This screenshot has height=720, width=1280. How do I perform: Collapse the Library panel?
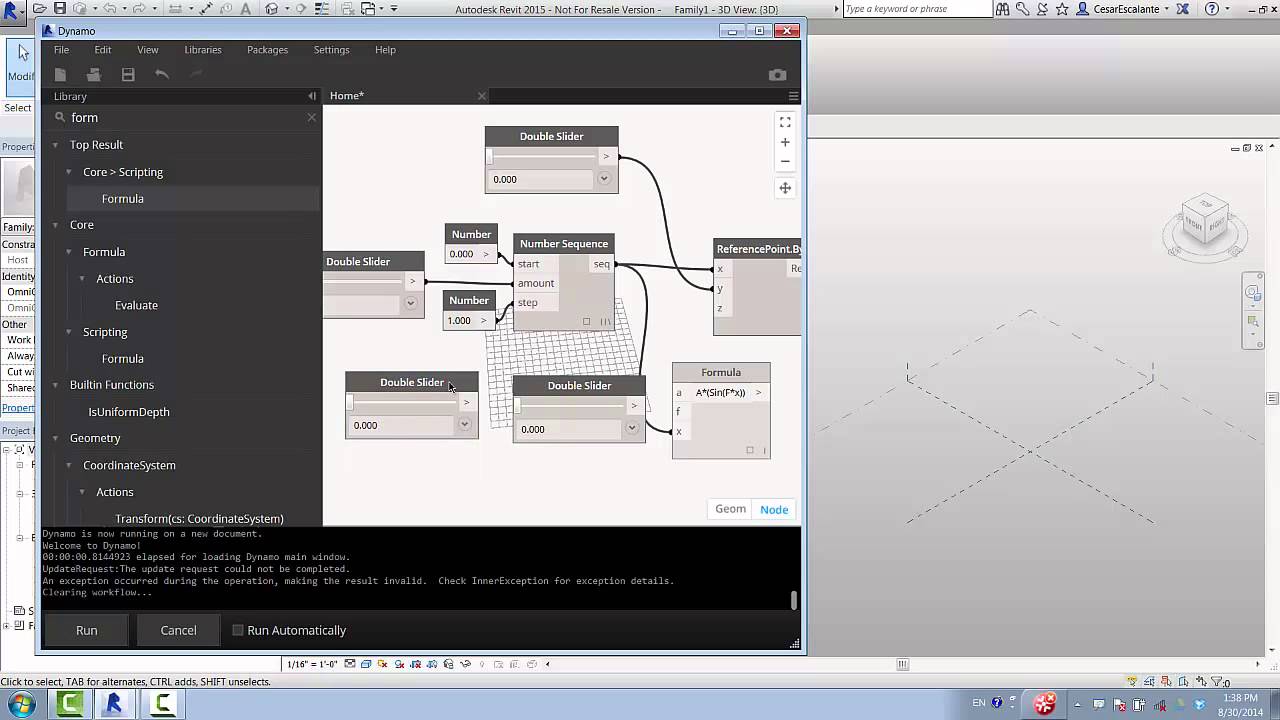tap(311, 96)
